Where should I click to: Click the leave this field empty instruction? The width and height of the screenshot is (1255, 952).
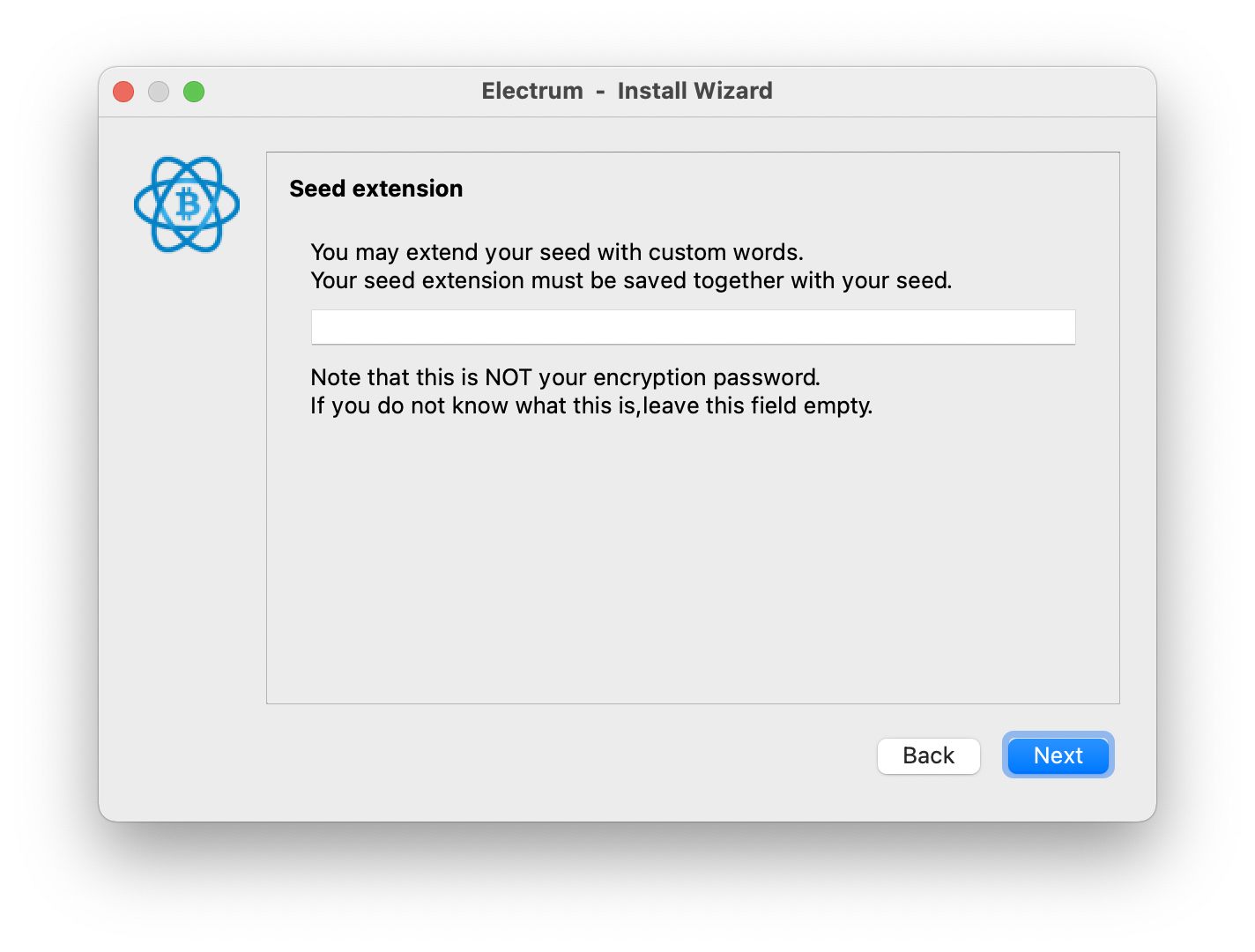tap(590, 405)
